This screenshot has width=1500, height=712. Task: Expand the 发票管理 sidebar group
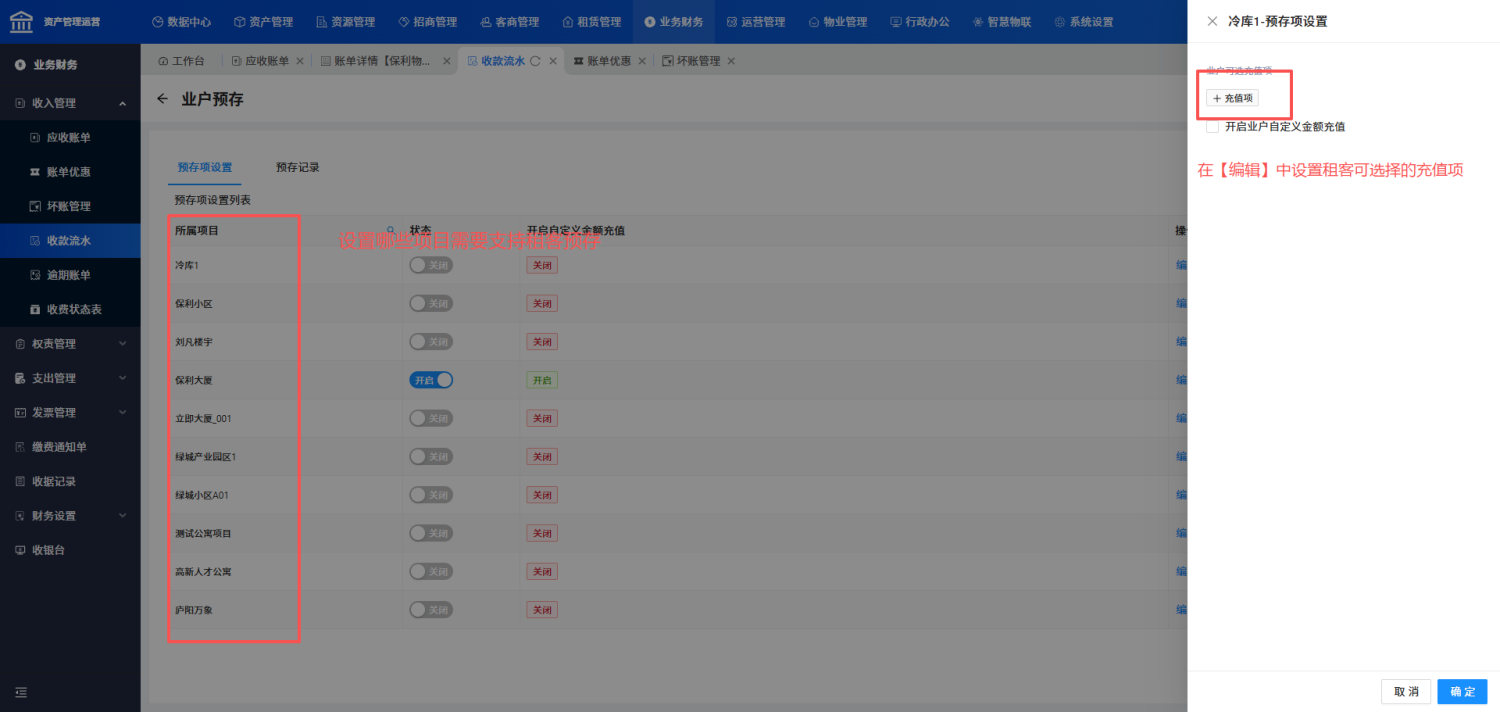[x=70, y=412]
